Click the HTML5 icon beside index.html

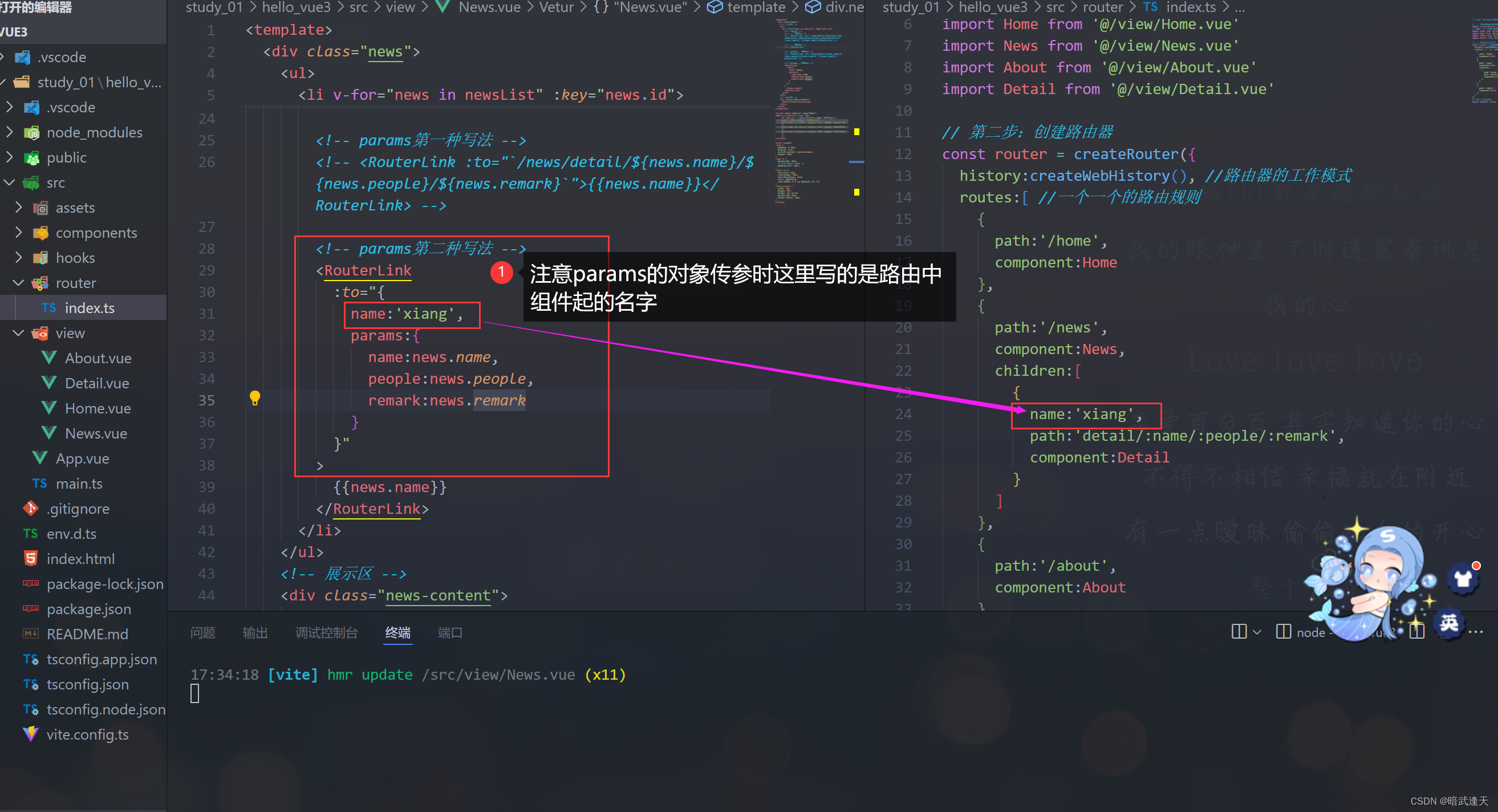coord(31,558)
